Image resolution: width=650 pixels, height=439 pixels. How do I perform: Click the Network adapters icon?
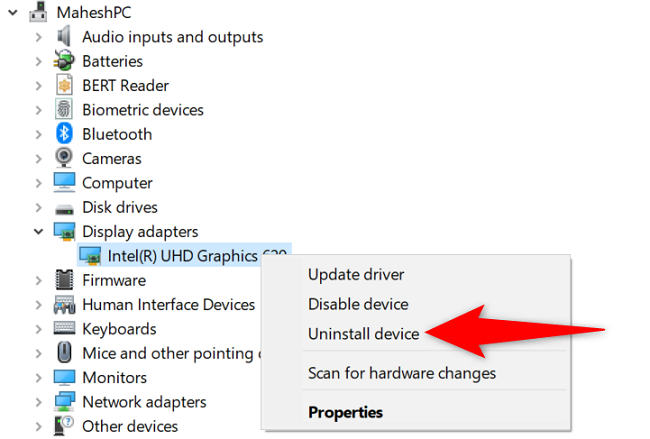tap(65, 402)
